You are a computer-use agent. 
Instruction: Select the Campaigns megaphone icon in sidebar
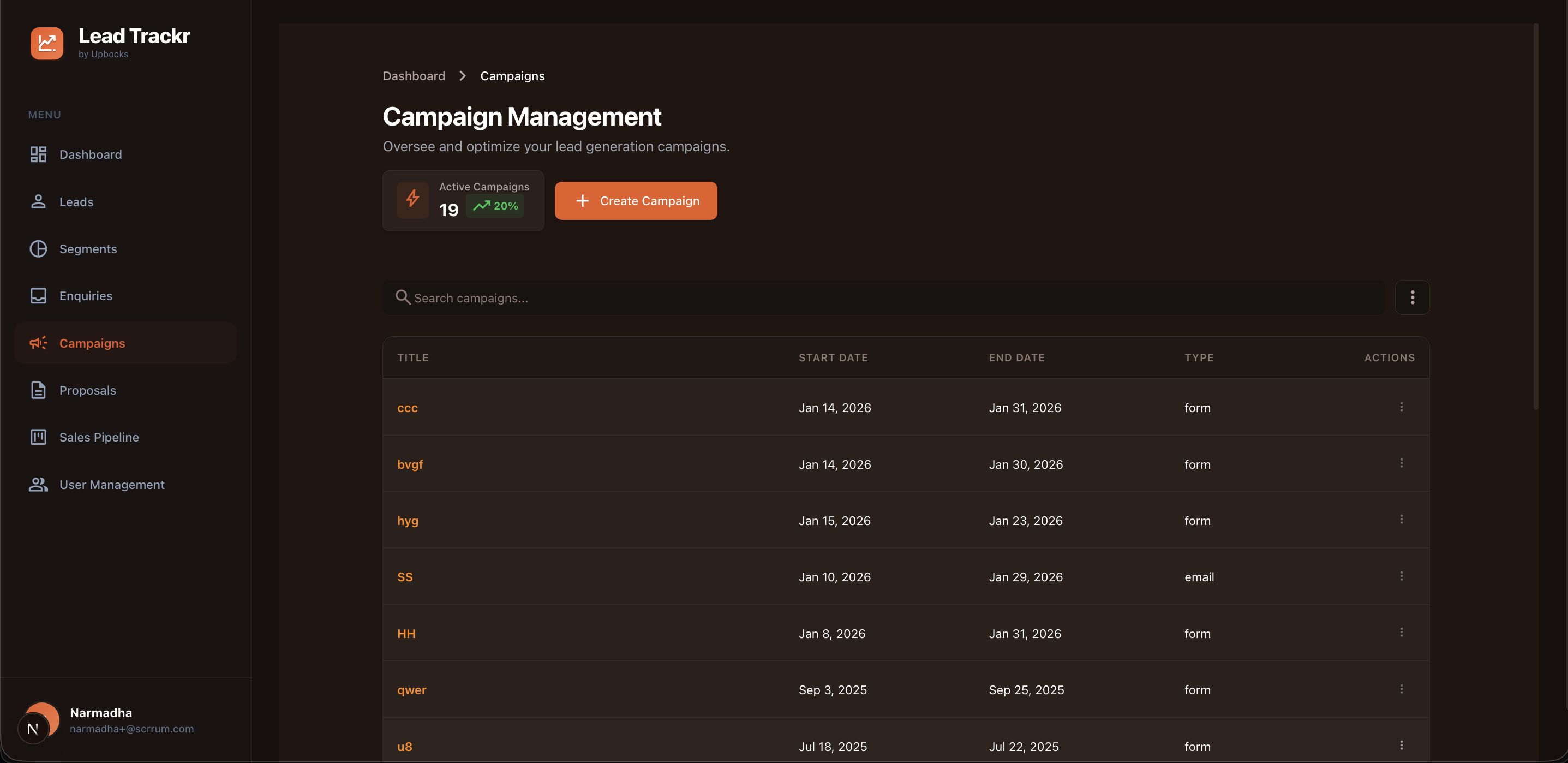click(38, 343)
